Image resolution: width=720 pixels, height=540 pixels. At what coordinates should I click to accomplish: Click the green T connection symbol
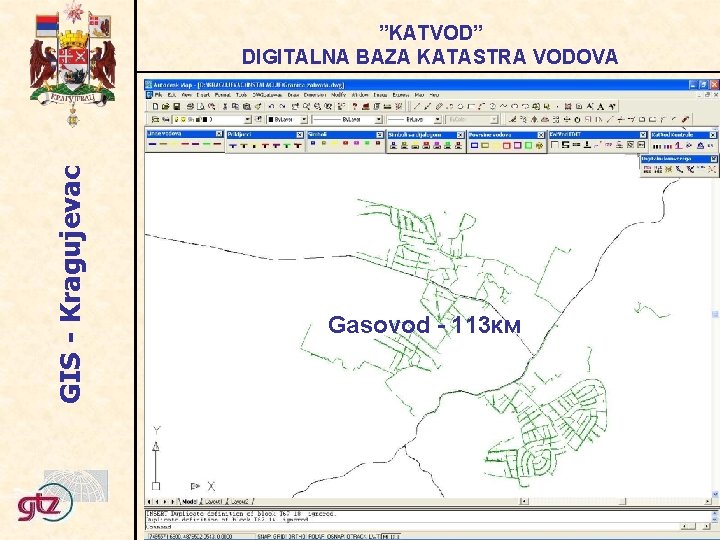(x=287, y=146)
